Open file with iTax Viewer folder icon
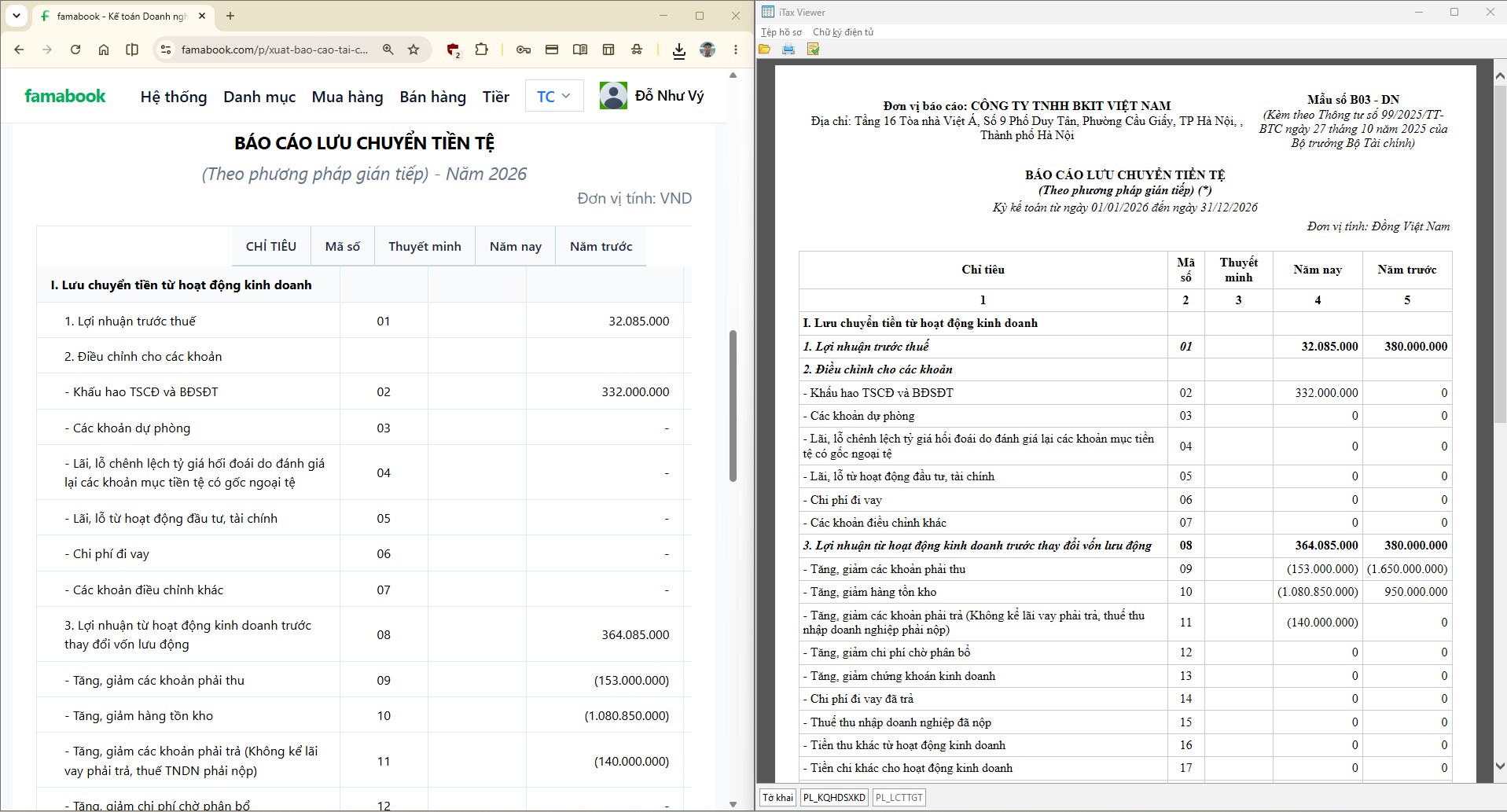1507x812 pixels. pyautogui.click(x=764, y=50)
